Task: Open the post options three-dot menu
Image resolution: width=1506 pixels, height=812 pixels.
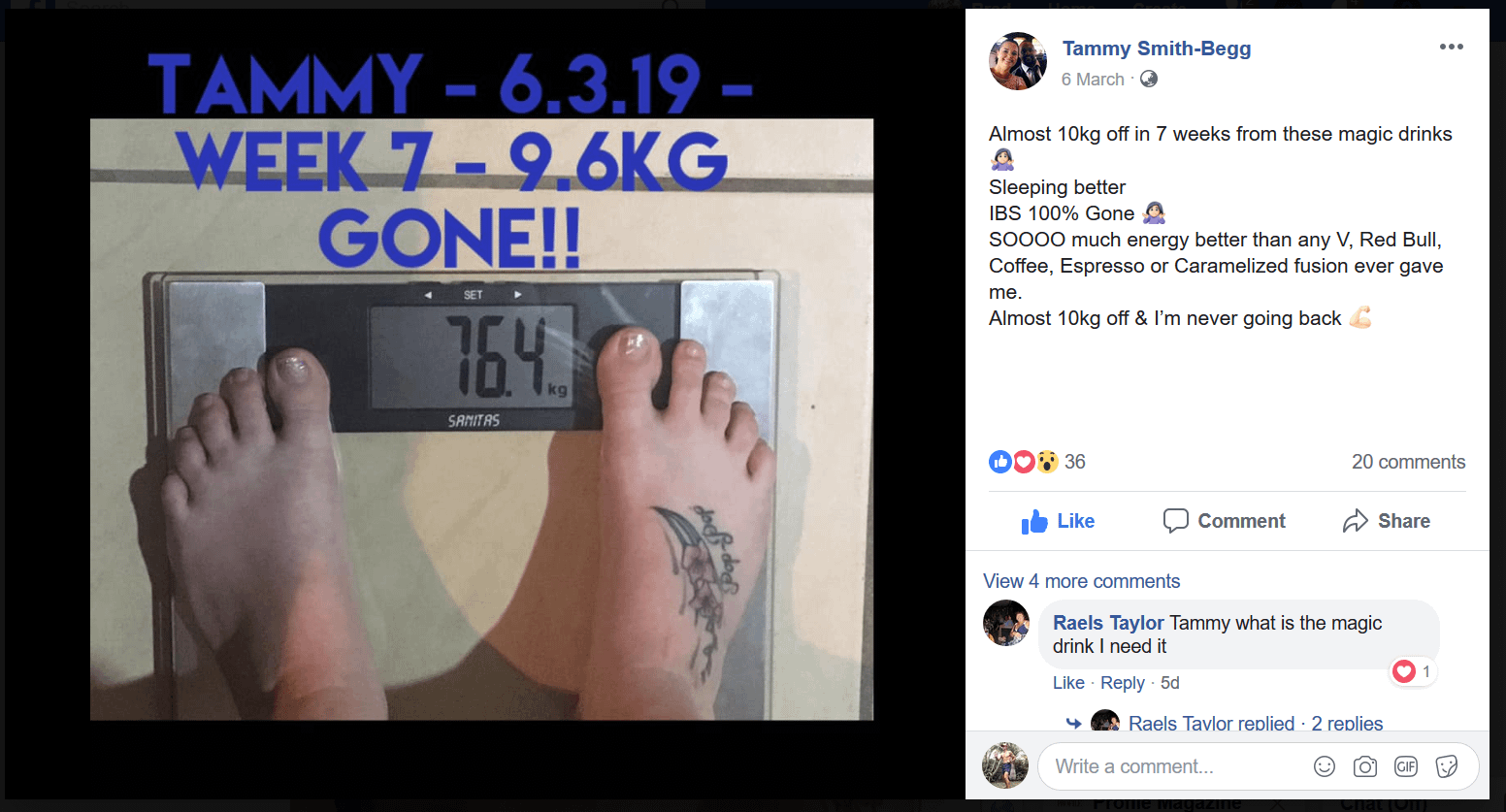Action: coord(1451,47)
